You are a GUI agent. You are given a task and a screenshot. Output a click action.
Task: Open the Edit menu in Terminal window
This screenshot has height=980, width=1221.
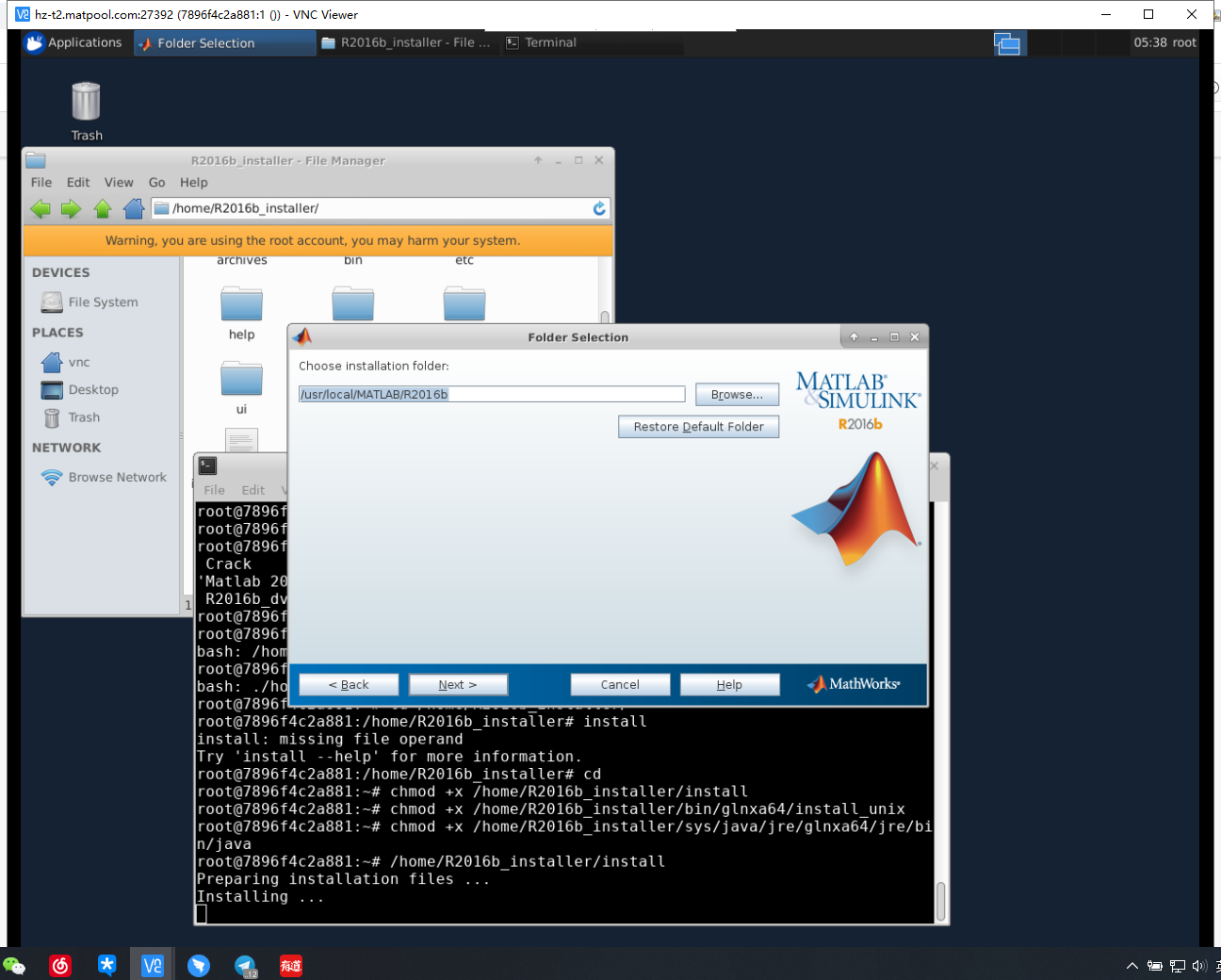[x=253, y=490]
